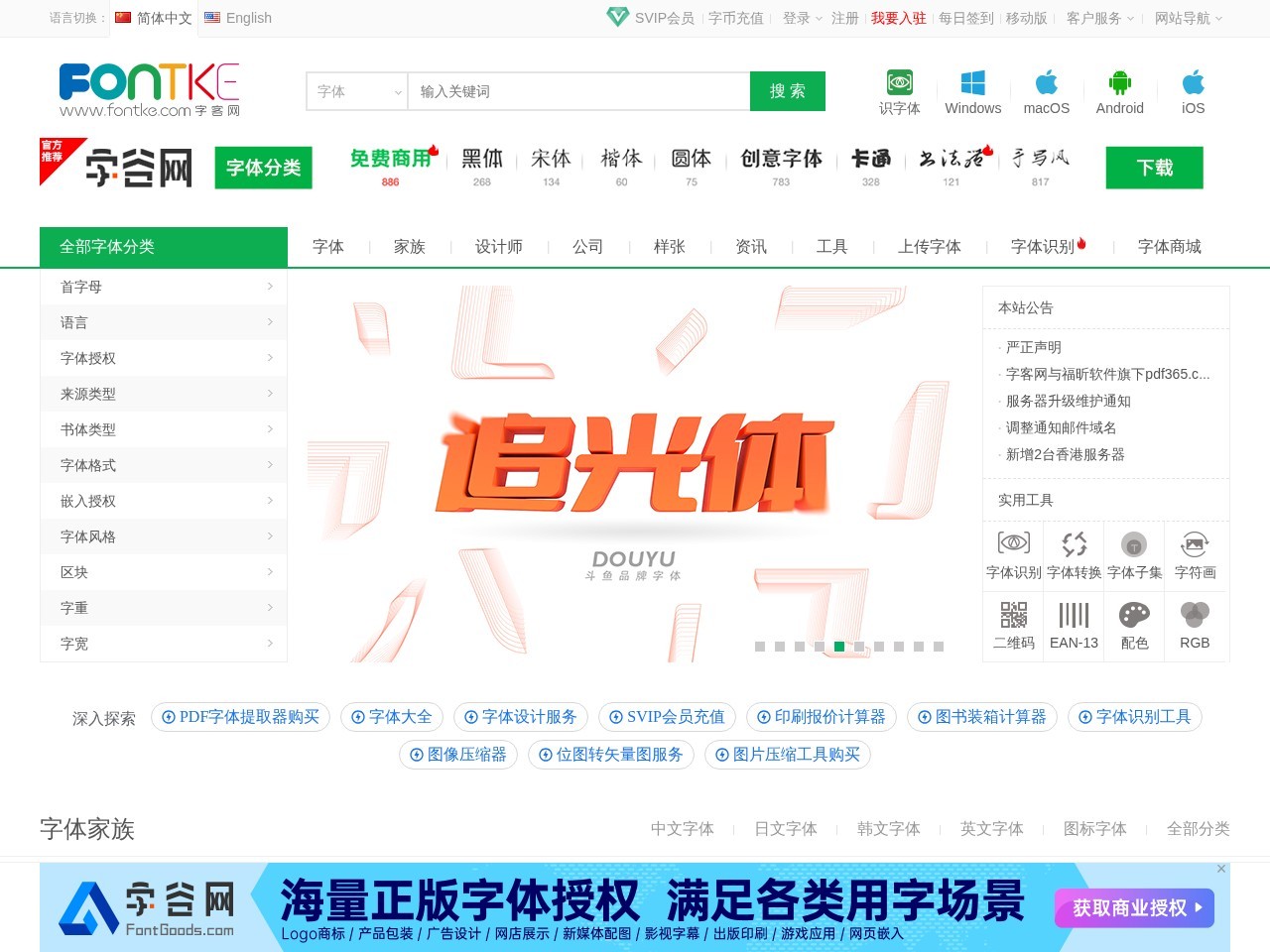Viewport: 1270px width, 952px height.
Task: Open the EAN-13 barcode tool
Action: click(x=1074, y=616)
